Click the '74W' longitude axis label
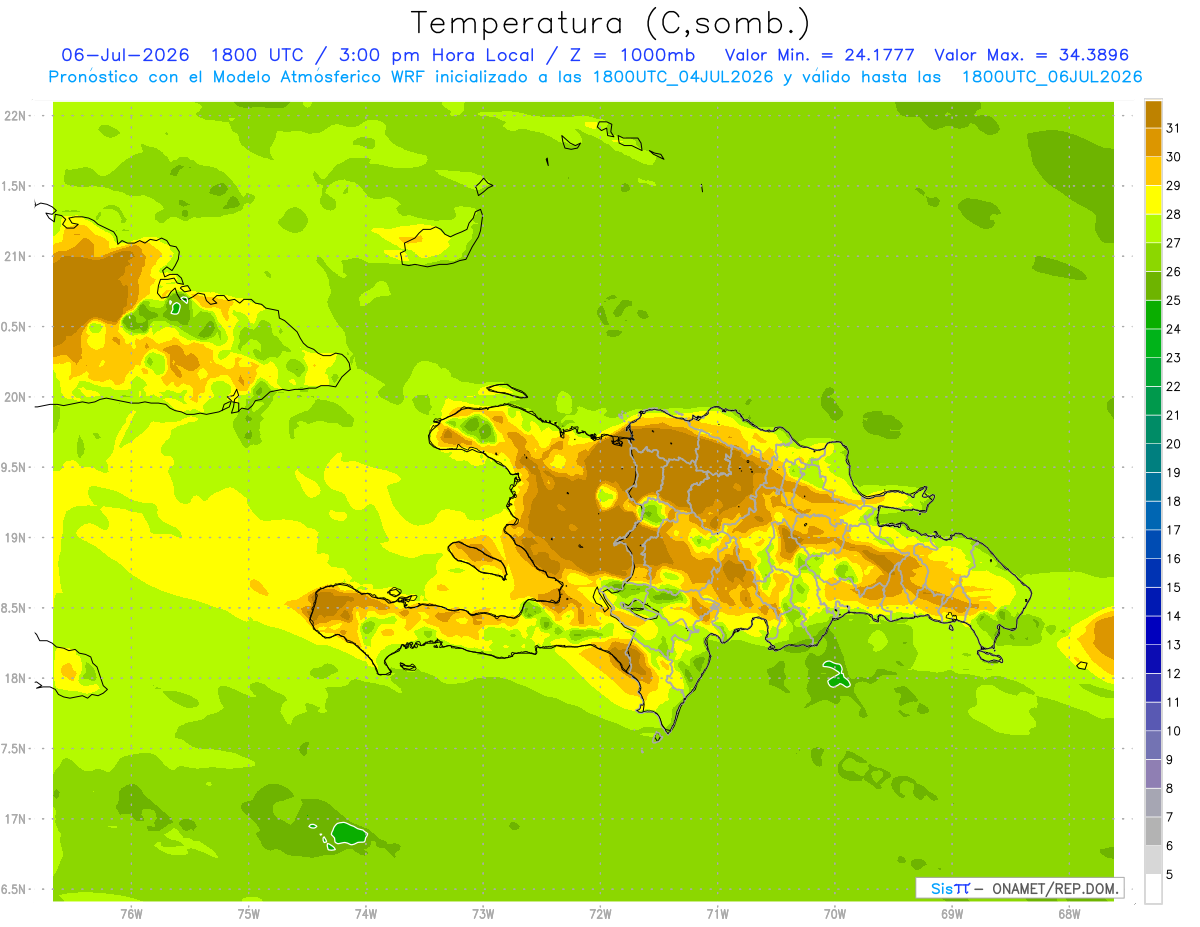The width and height of the screenshot is (1200, 927). 365,913
